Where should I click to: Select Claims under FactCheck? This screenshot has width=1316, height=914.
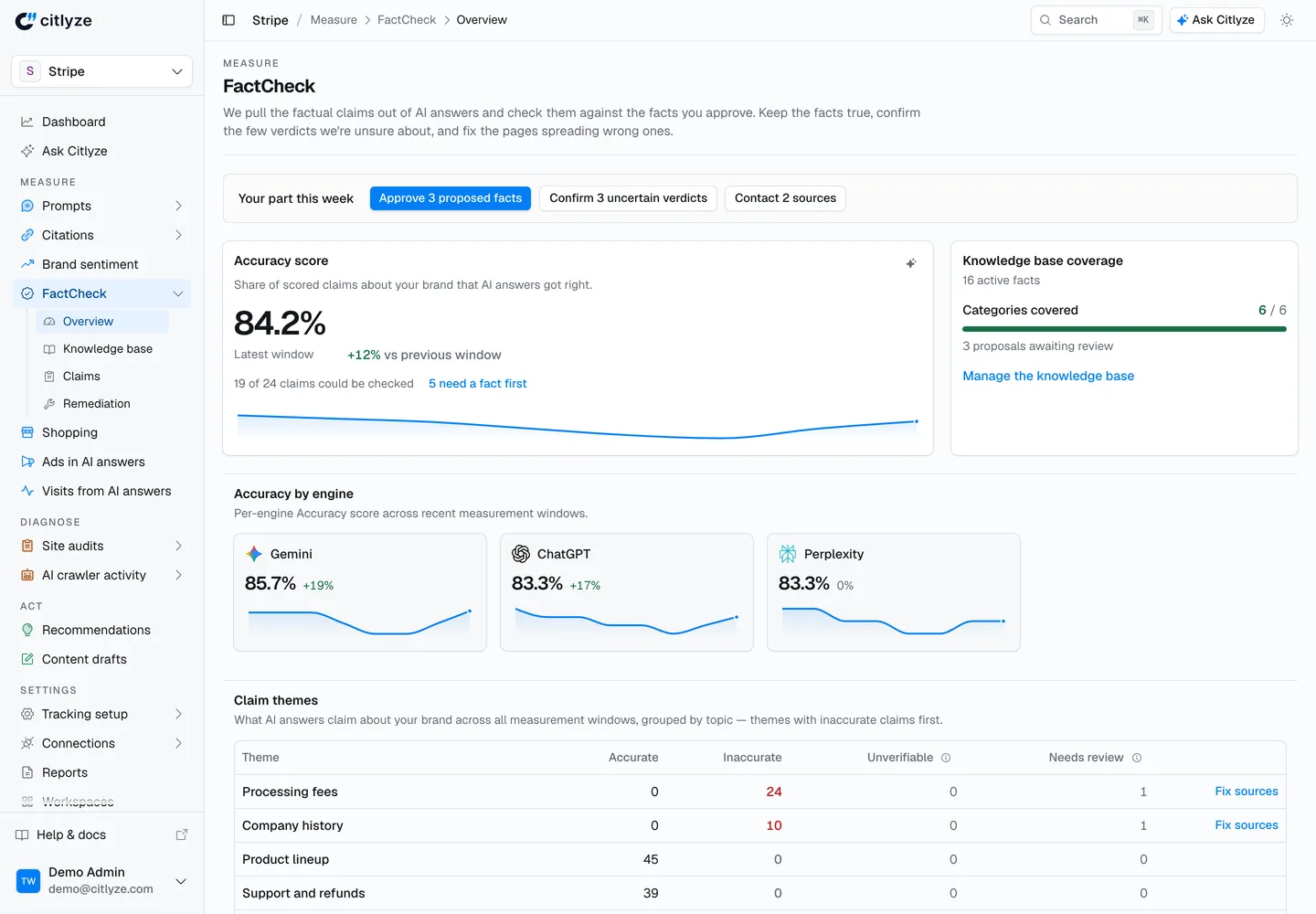click(102, 377)
